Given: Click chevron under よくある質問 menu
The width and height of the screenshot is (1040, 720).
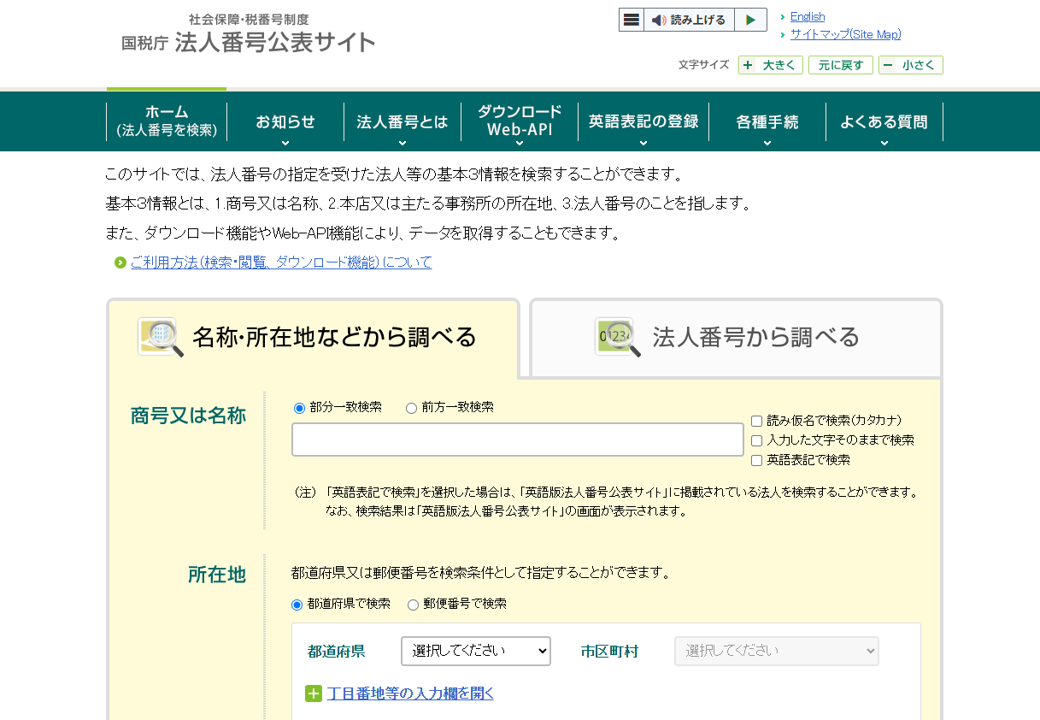Looking at the screenshot, I should point(884,143).
